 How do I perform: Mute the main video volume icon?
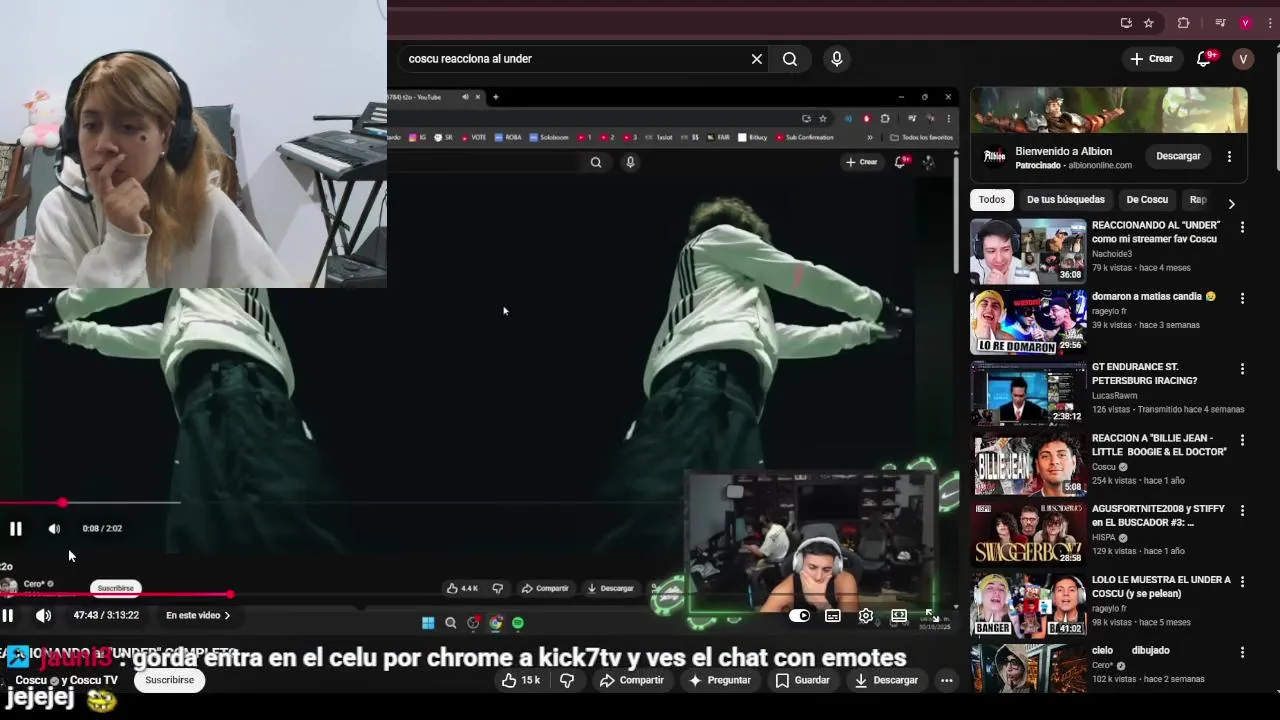coord(43,616)
